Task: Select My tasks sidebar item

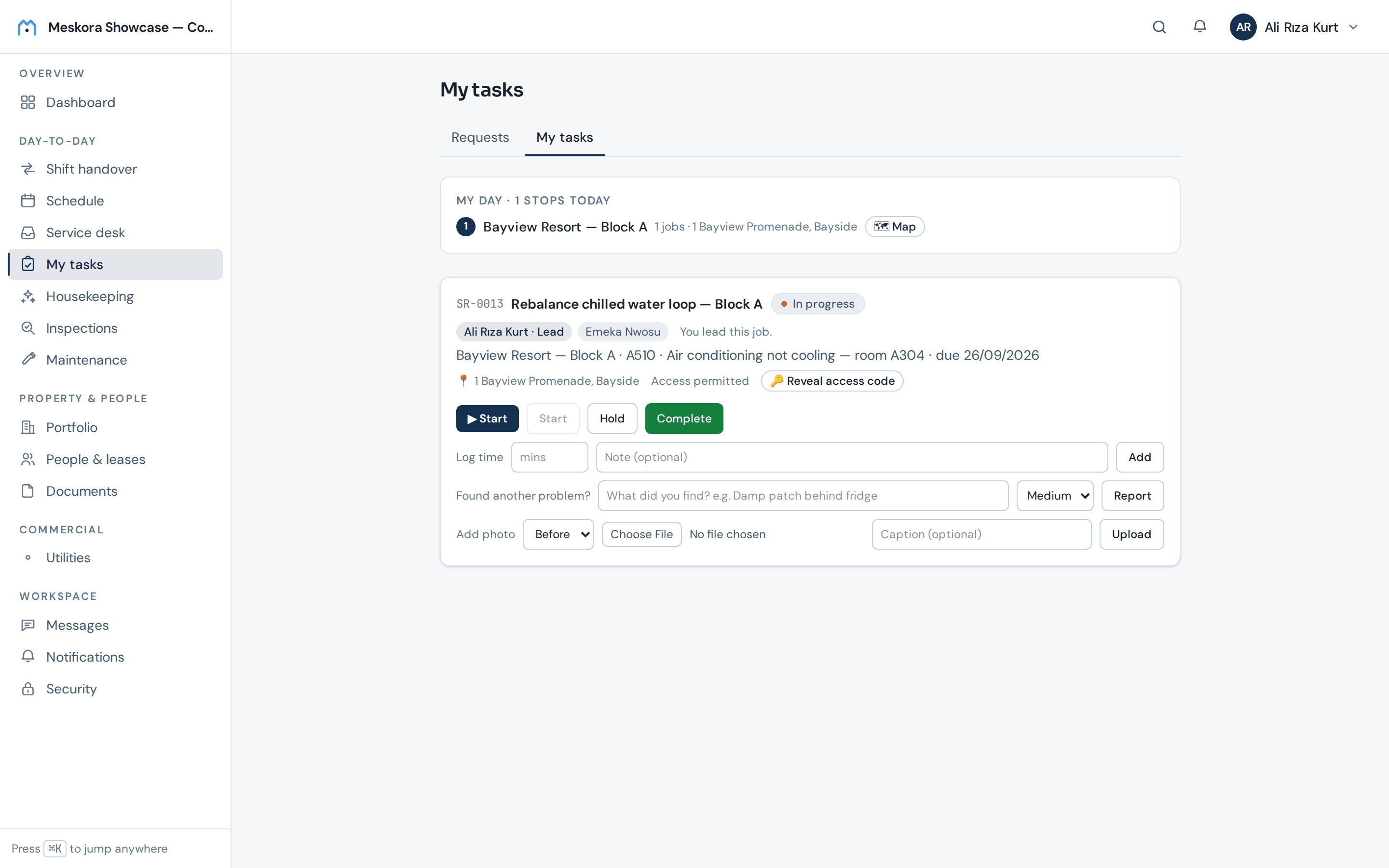Action: tap(115, 264)
